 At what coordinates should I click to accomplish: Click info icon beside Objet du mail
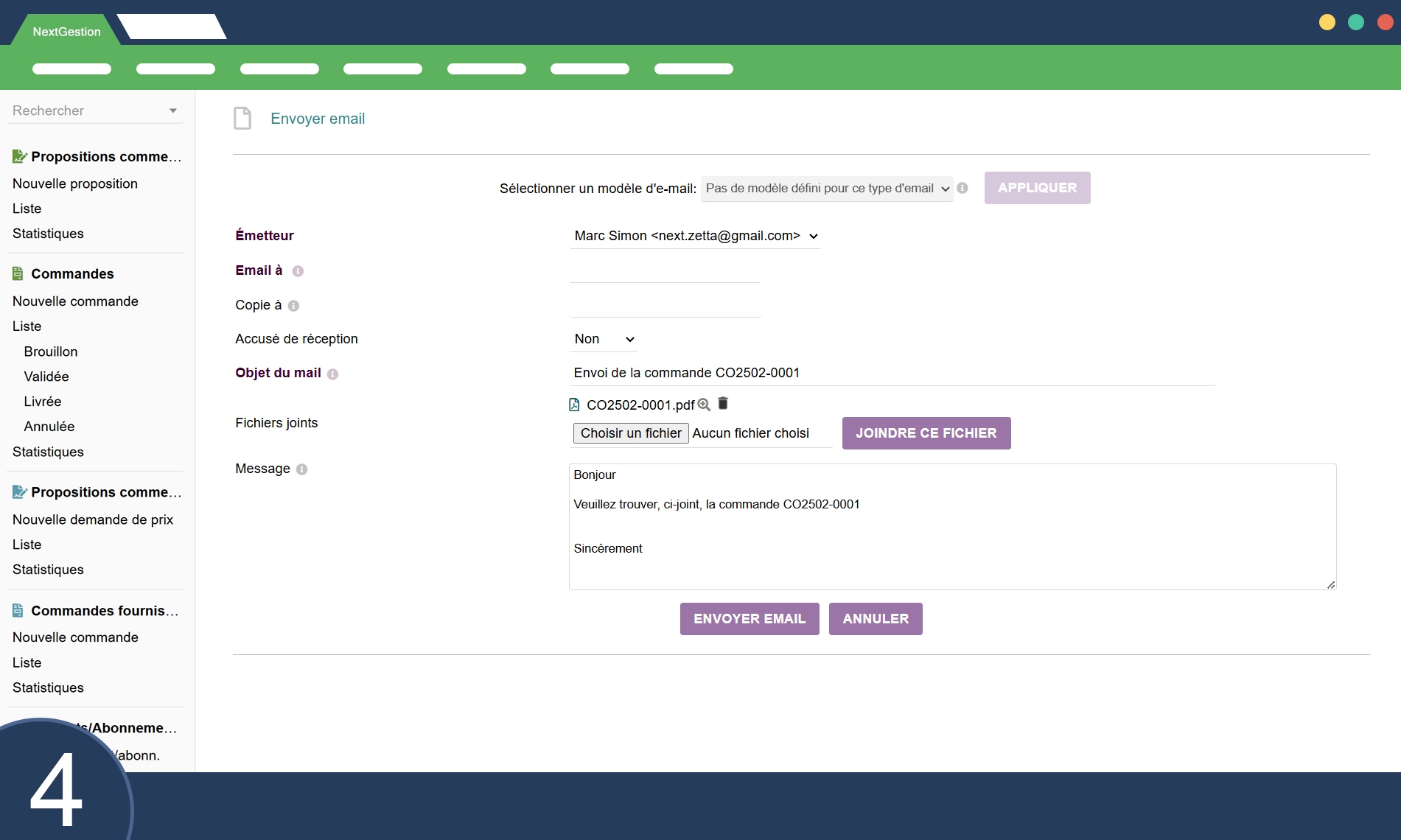tap(332, 374)
